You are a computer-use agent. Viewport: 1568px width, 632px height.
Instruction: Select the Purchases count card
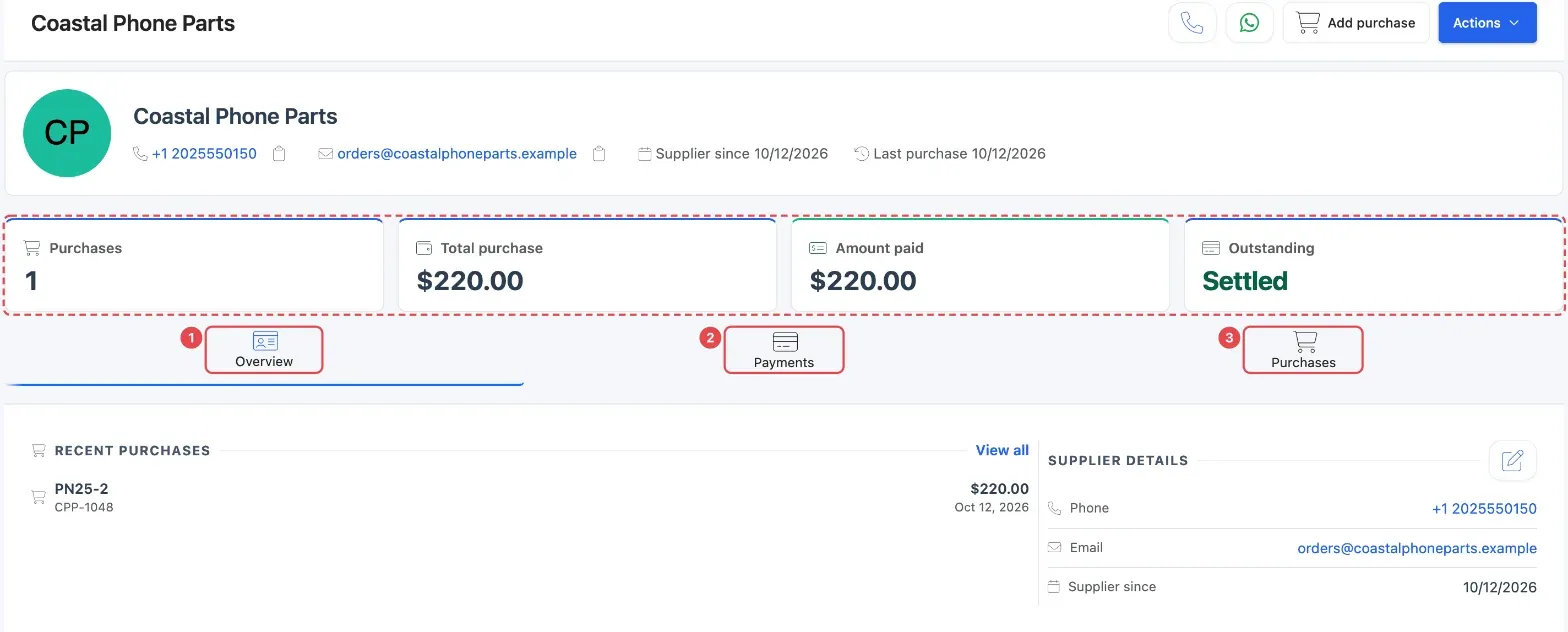pyautogui.click(x=194, y=265)
